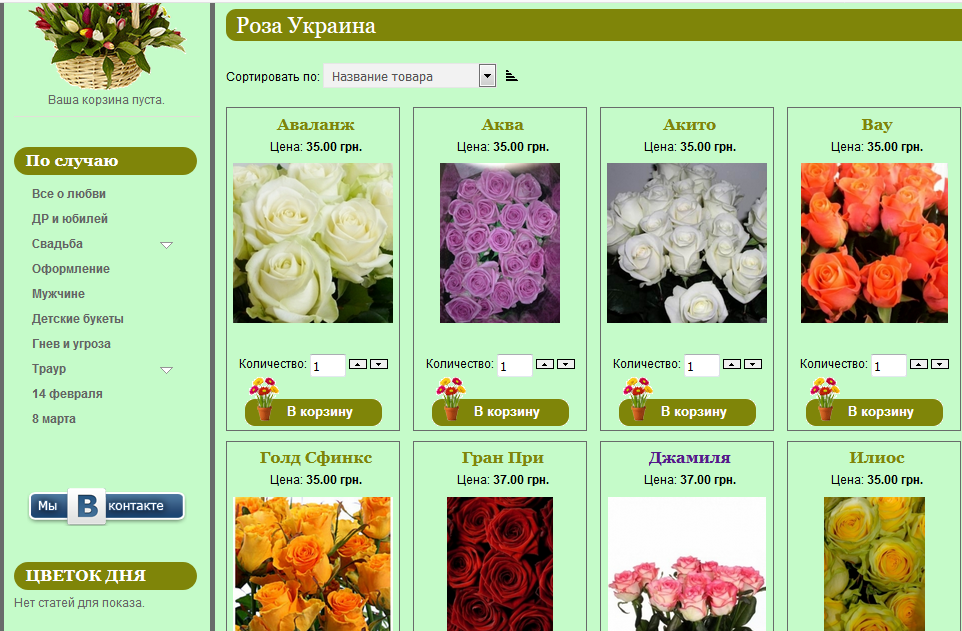Select the Гнев и угроза menu item
Screen dimensions: 962x631
point(71,344)
